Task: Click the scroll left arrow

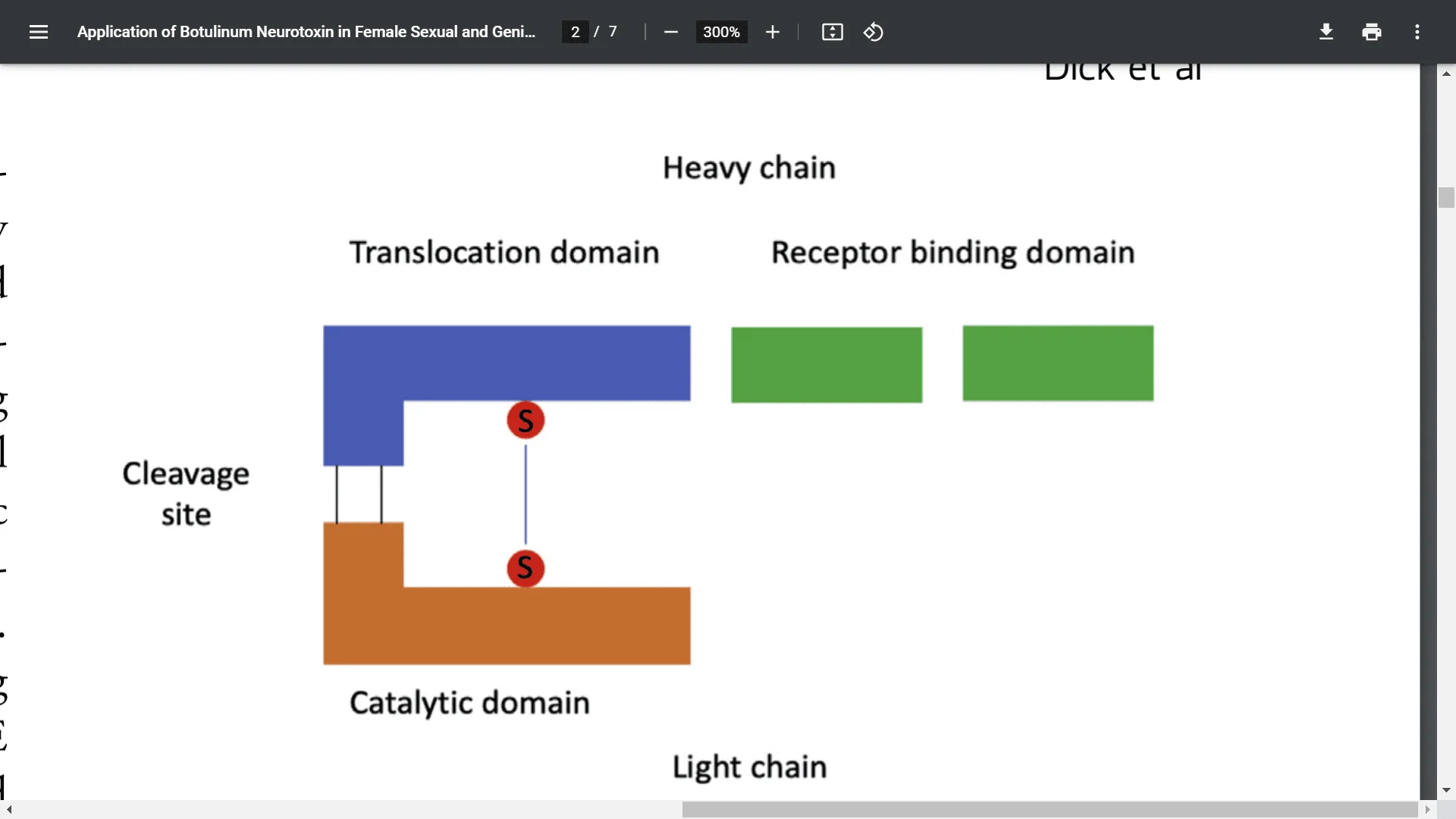Action: pyautogui.click(x=9, y=810)
